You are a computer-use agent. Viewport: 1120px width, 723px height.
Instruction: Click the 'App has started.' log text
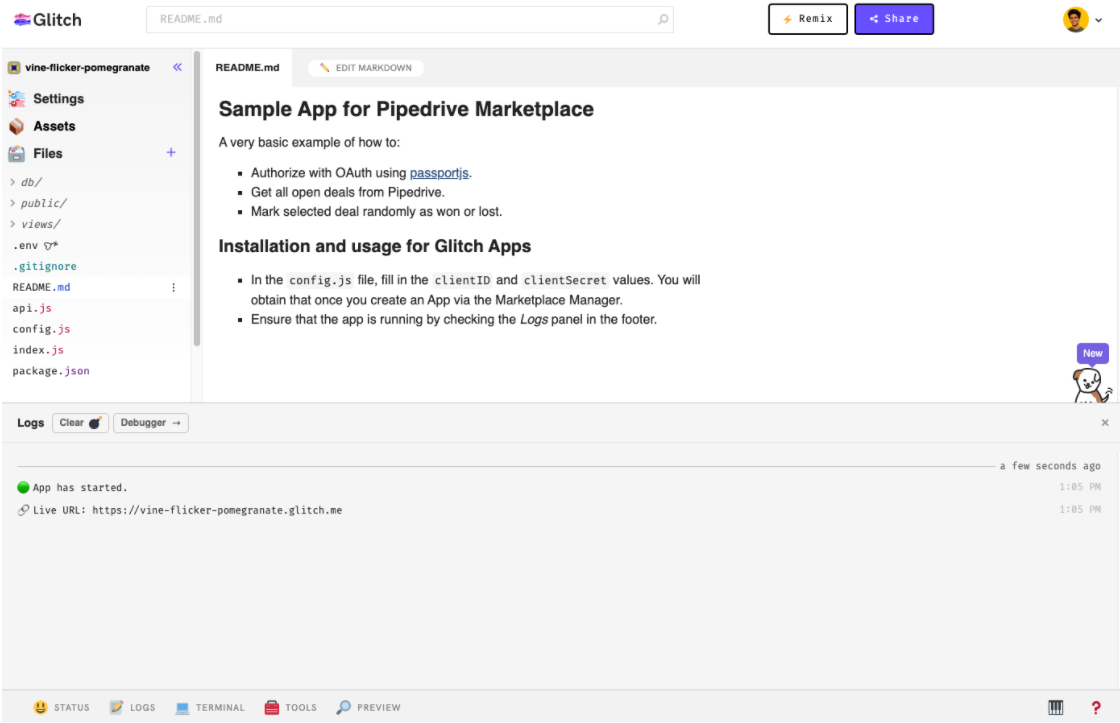click(x=80, y=487)
